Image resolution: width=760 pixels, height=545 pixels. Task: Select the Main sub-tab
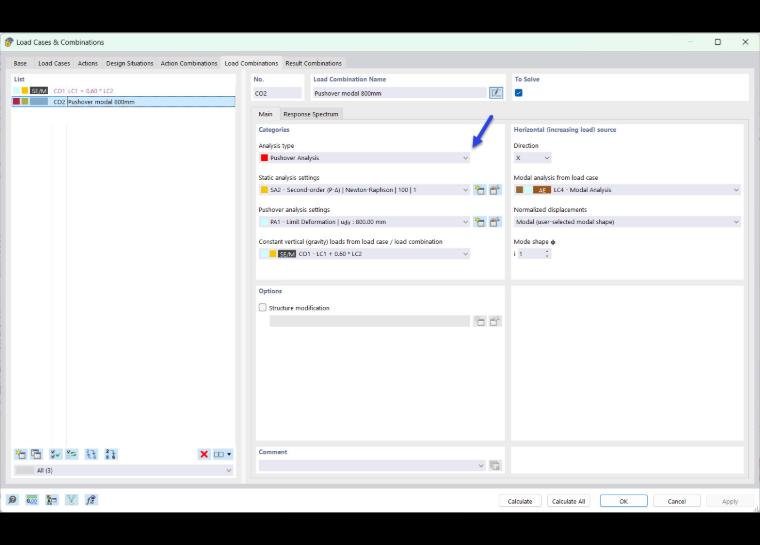click(265, 114)
